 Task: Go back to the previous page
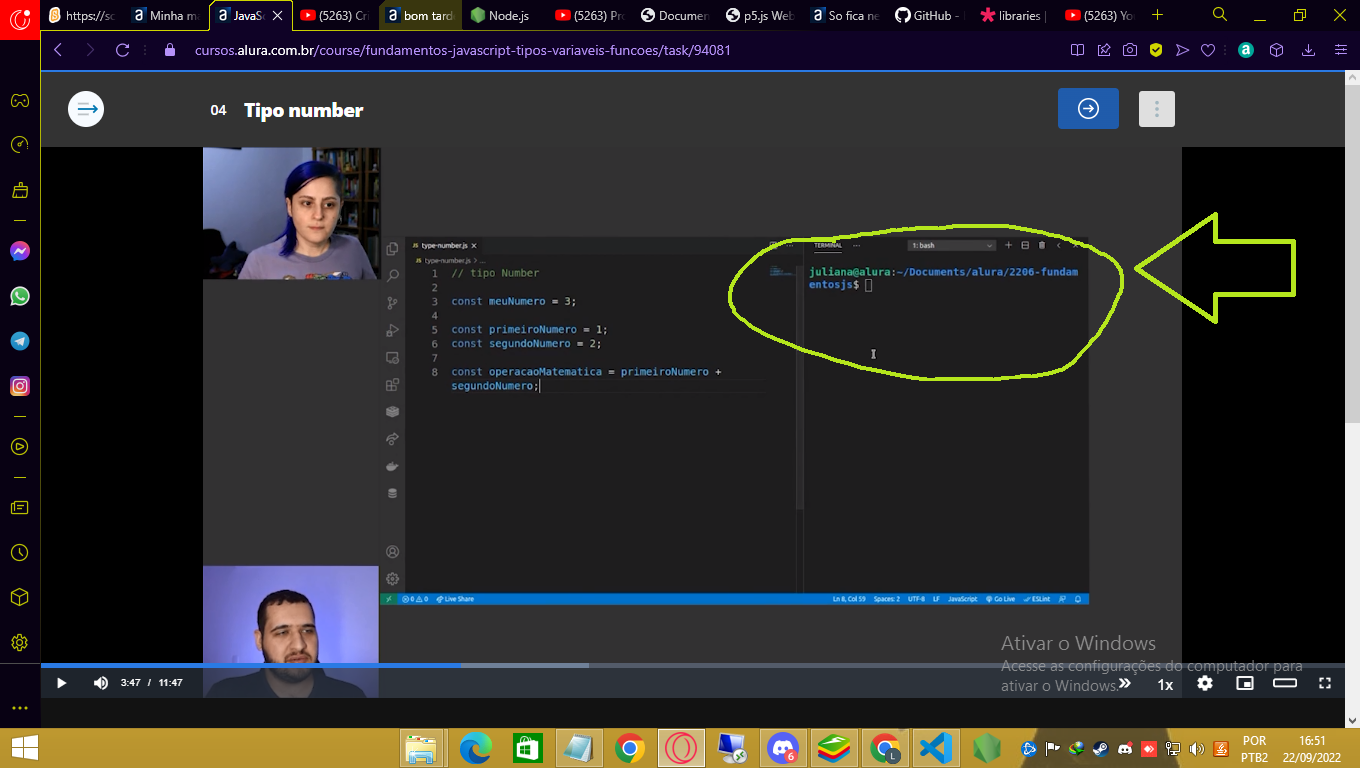point(58,50)
